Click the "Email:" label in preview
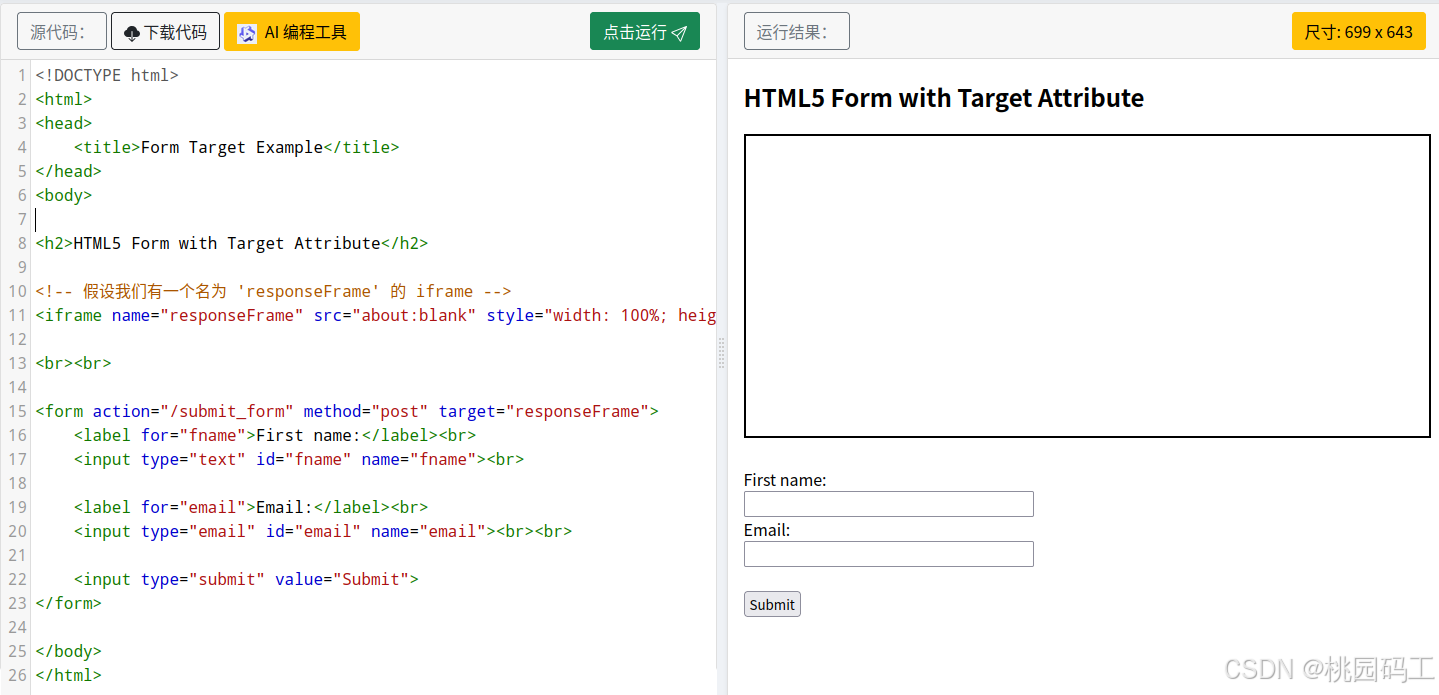 click(767, 530)
